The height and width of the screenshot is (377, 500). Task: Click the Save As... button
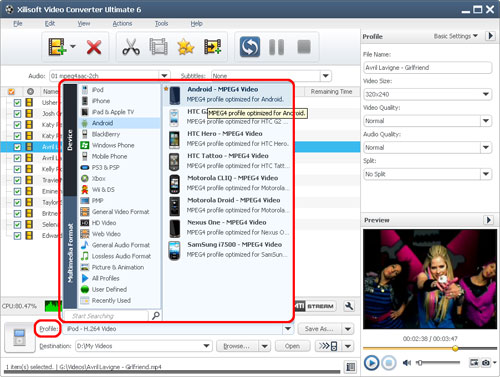[x=319, y=329]
